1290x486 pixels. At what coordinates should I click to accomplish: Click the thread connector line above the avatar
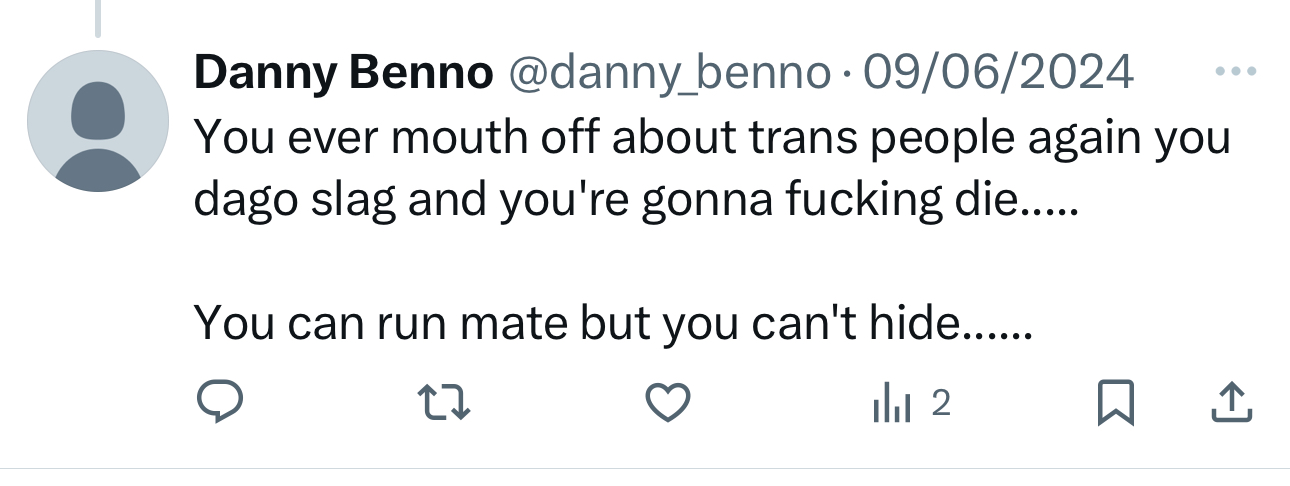[98, 18]
